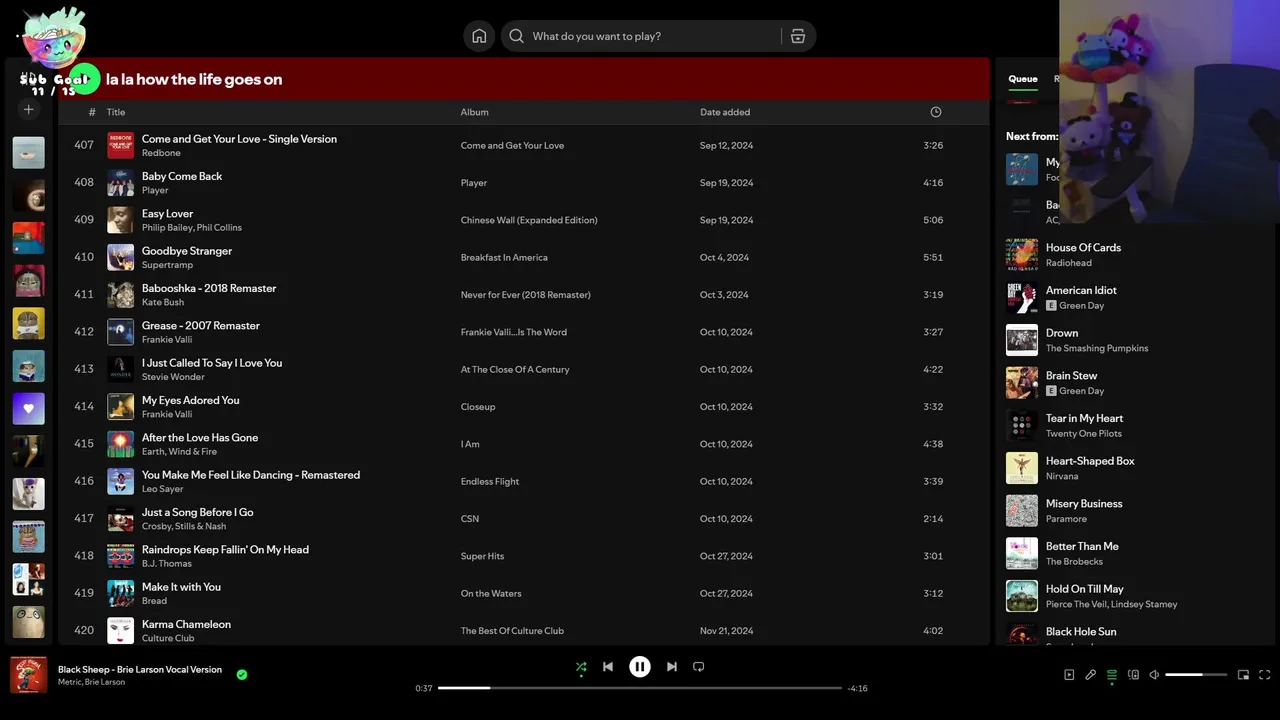This screenshot has width=1280, height=720.
Task: Sort the list by Album column header
Action: point(474,112)
